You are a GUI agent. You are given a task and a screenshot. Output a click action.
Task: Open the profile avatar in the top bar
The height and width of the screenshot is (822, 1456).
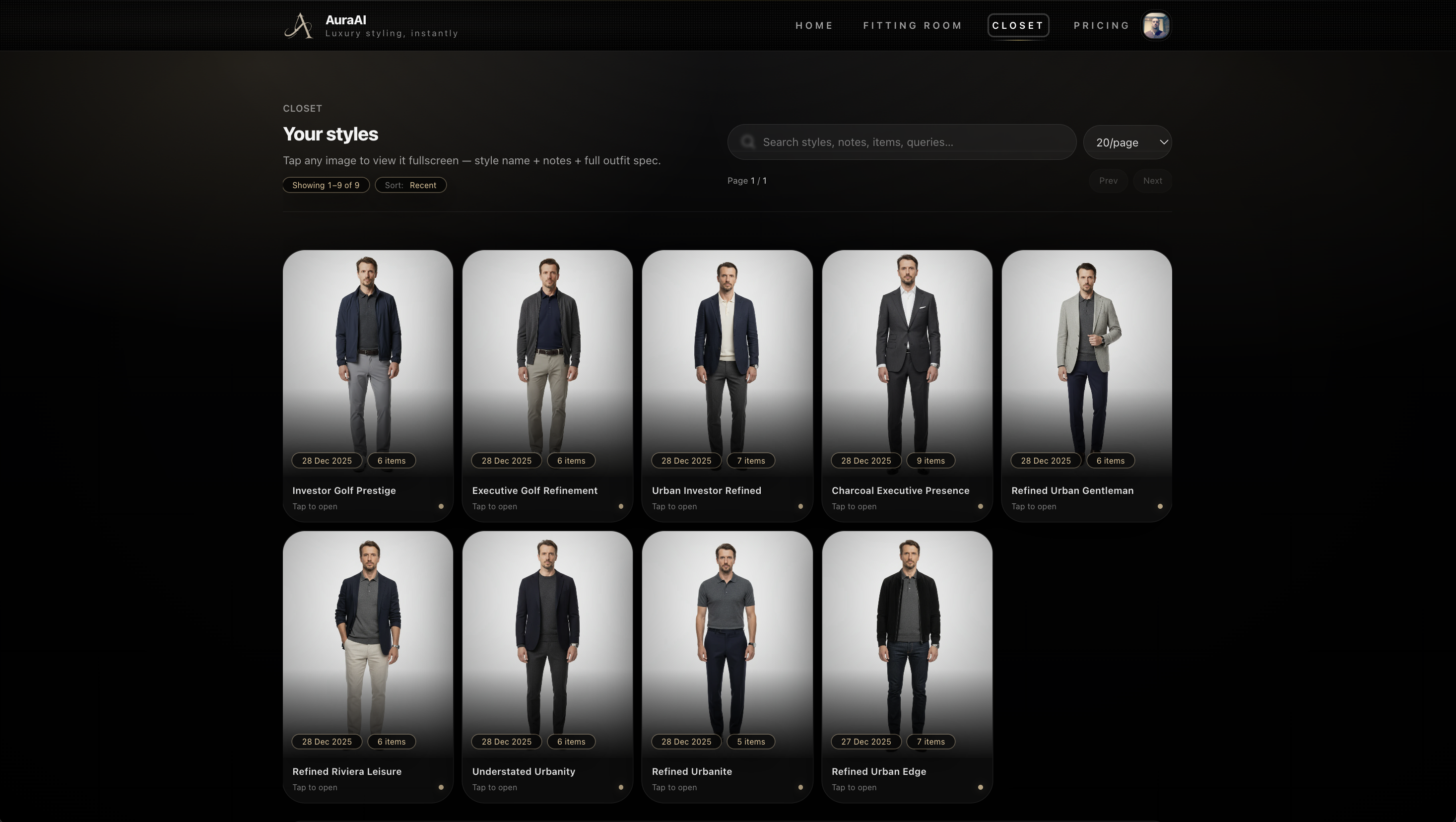[x=1156, y=25]
